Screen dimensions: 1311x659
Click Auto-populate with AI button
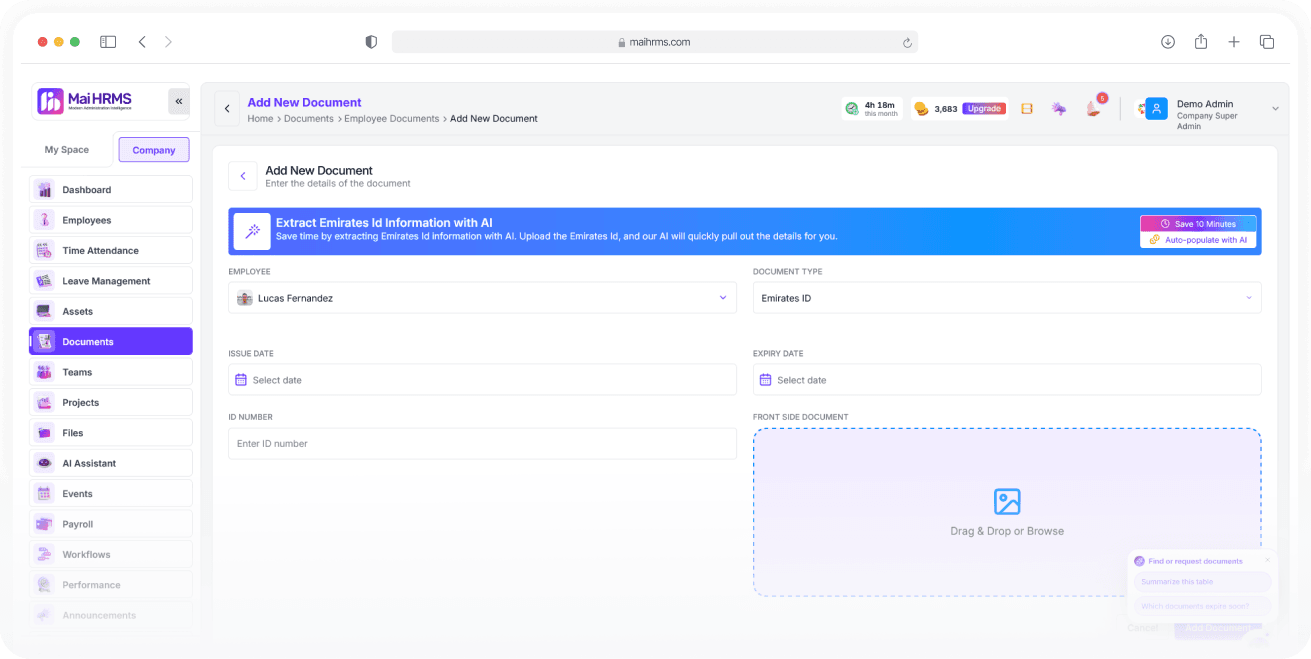(1198, 240)
